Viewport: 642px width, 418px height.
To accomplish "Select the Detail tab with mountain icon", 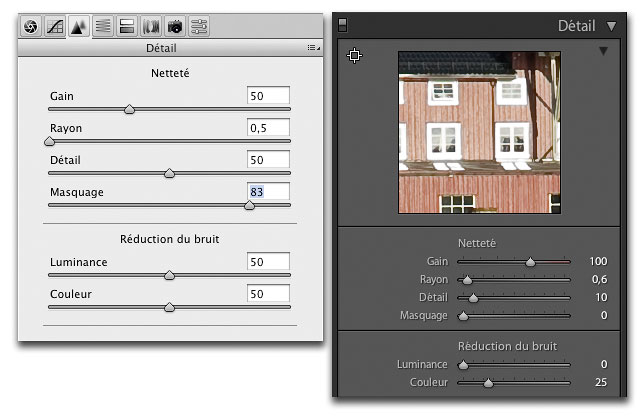I will (79, 27).
